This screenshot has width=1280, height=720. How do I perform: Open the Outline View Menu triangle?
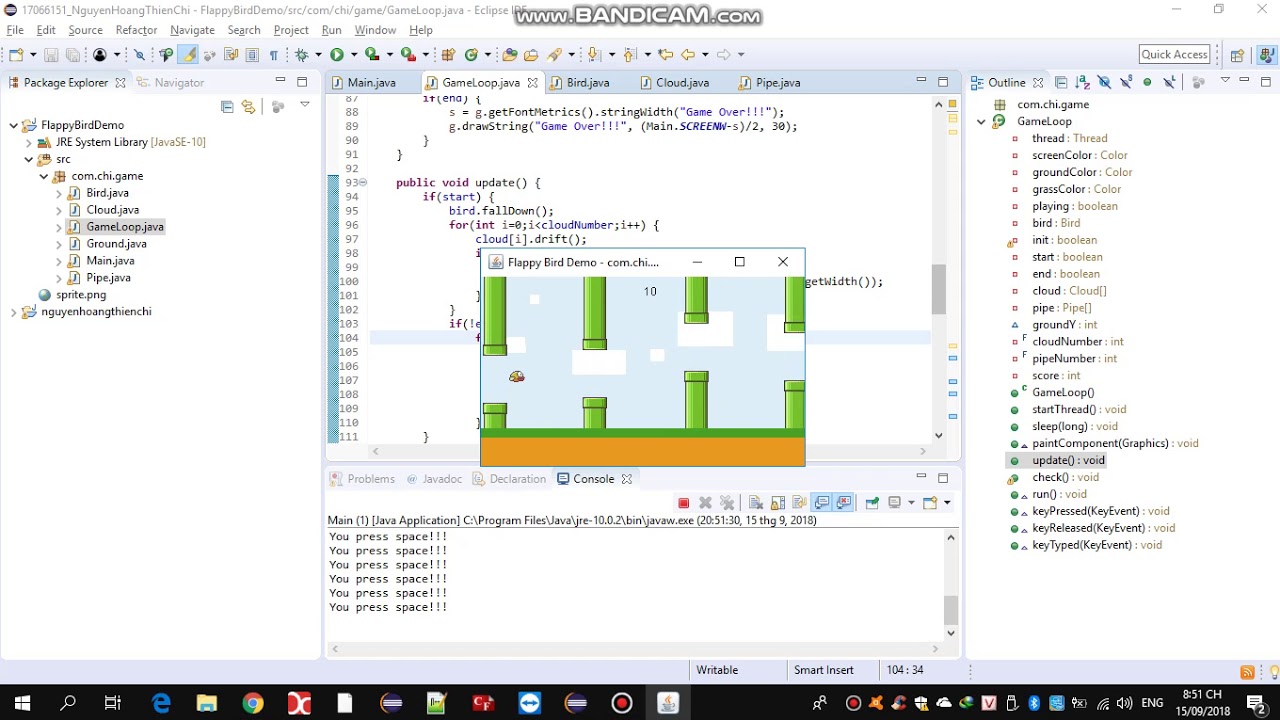1225,80
